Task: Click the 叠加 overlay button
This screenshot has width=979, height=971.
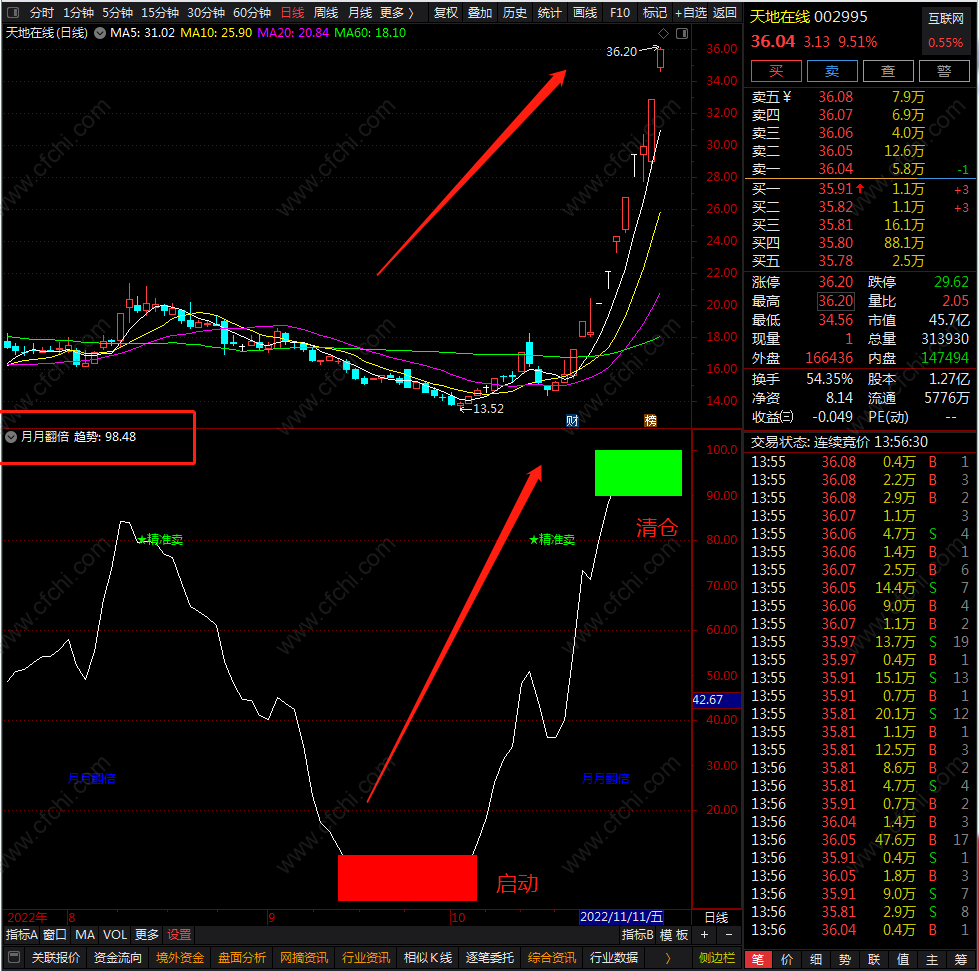Action: pos(480,12)
